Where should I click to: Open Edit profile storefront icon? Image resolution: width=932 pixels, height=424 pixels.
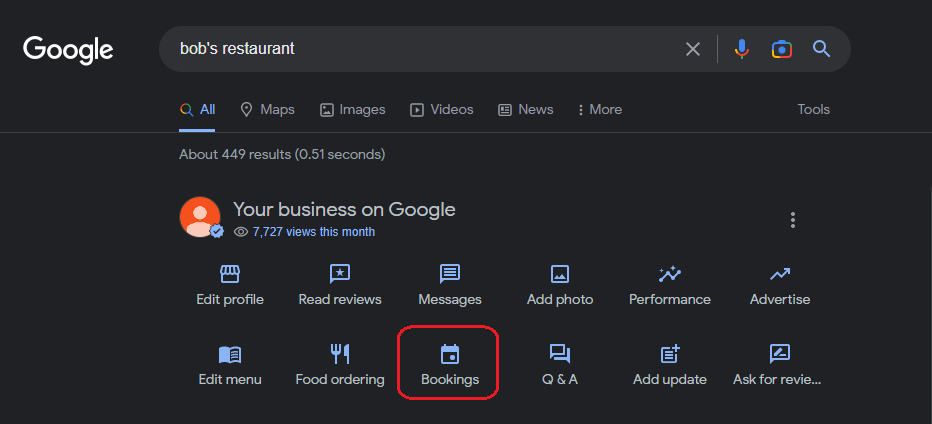coord(229,274)
